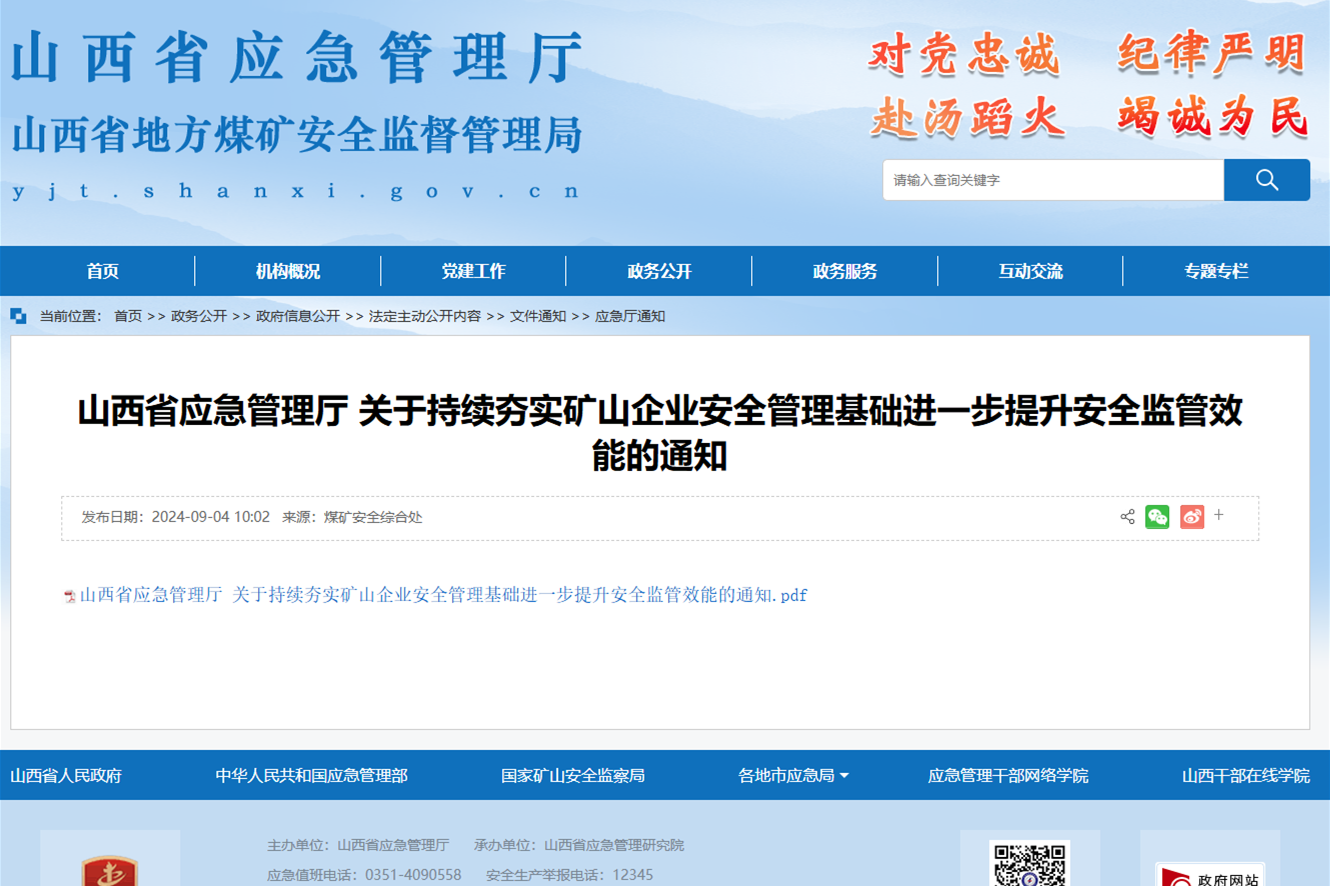The height and width of the screenshot is (886, 1330).
Task: Click the PDF file icon before attachment
Action: [x=70, y=596]
